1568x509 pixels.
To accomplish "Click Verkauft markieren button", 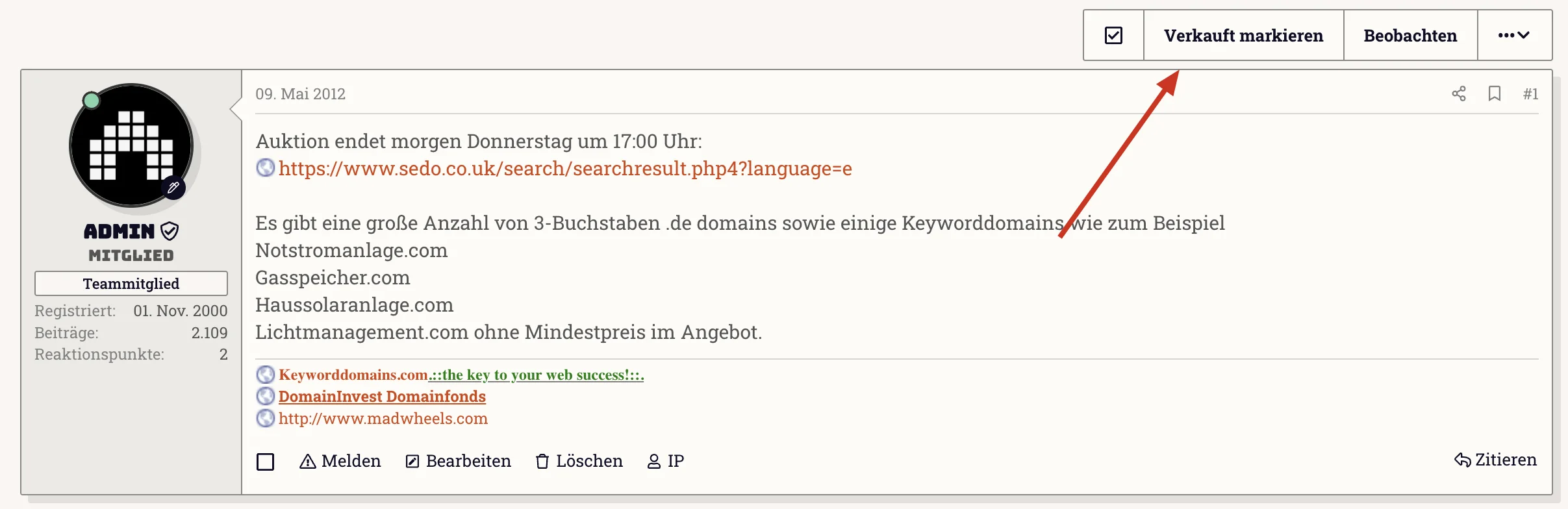I will (1243, 35).
